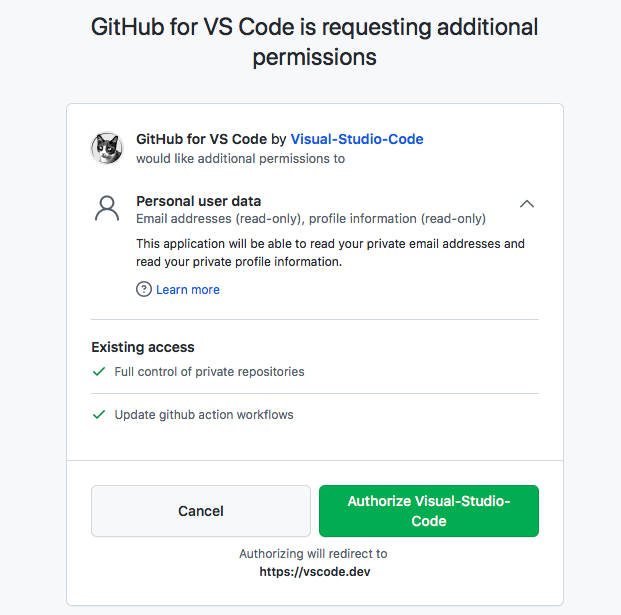Image resolution: width=621 pixels, height=615 pixels.
Task: Collapse the Personal user data section chevron
Action: click(x=527, y=204)
